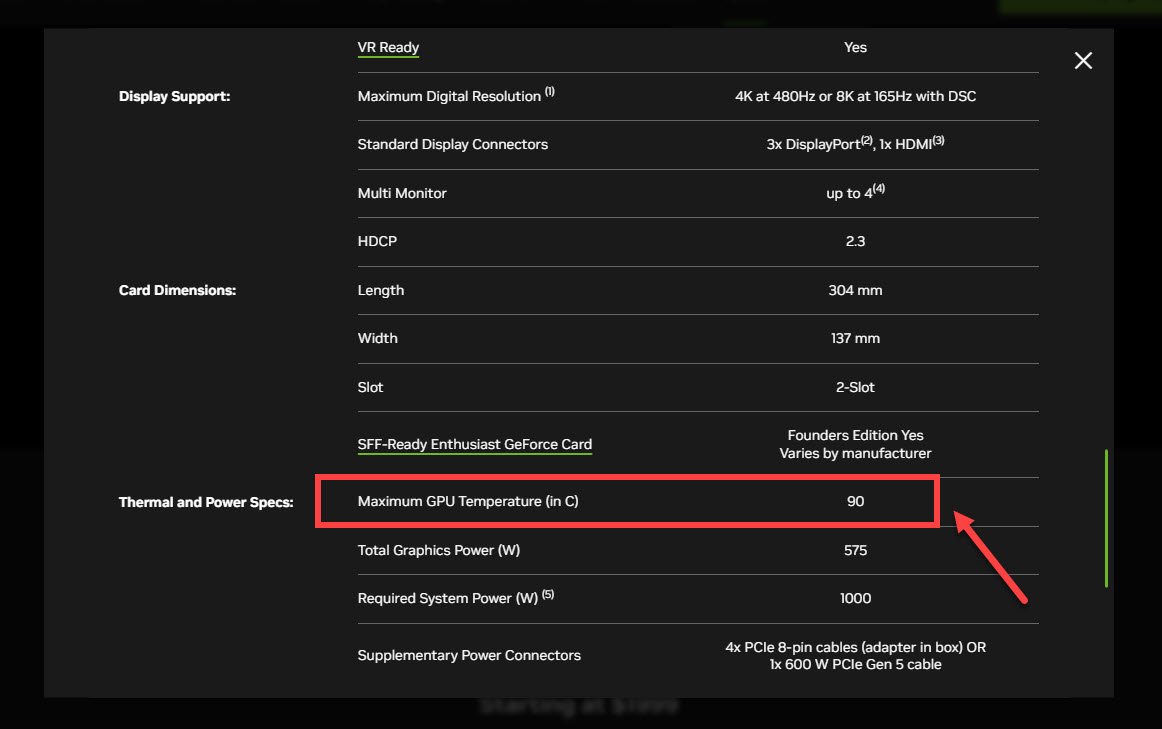Select the Display Support section heading

tap(174, 96)
